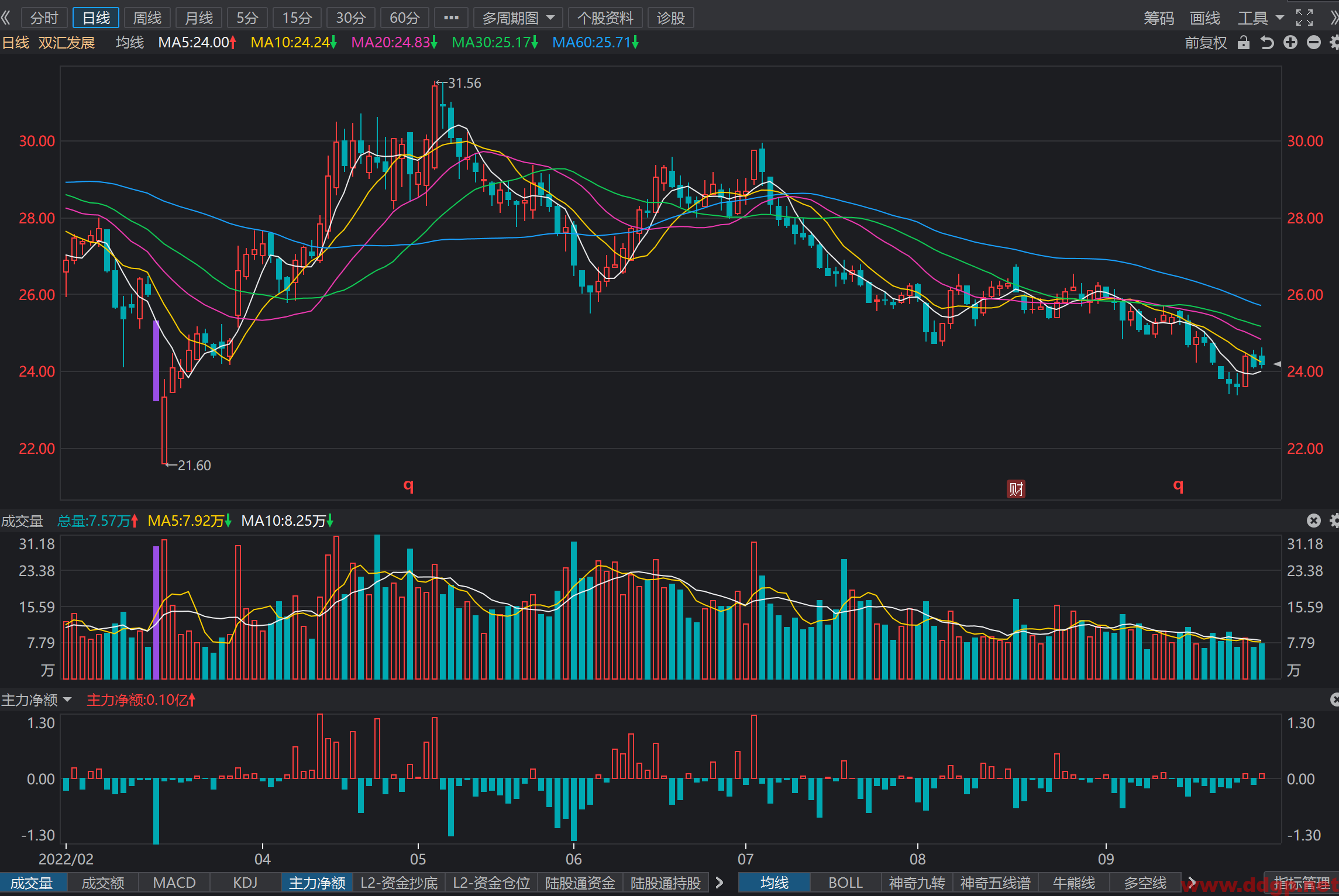1339x896 pixels.
Task: Collapse left panel with double chevron icon
Action: click(x=6, y=18)
